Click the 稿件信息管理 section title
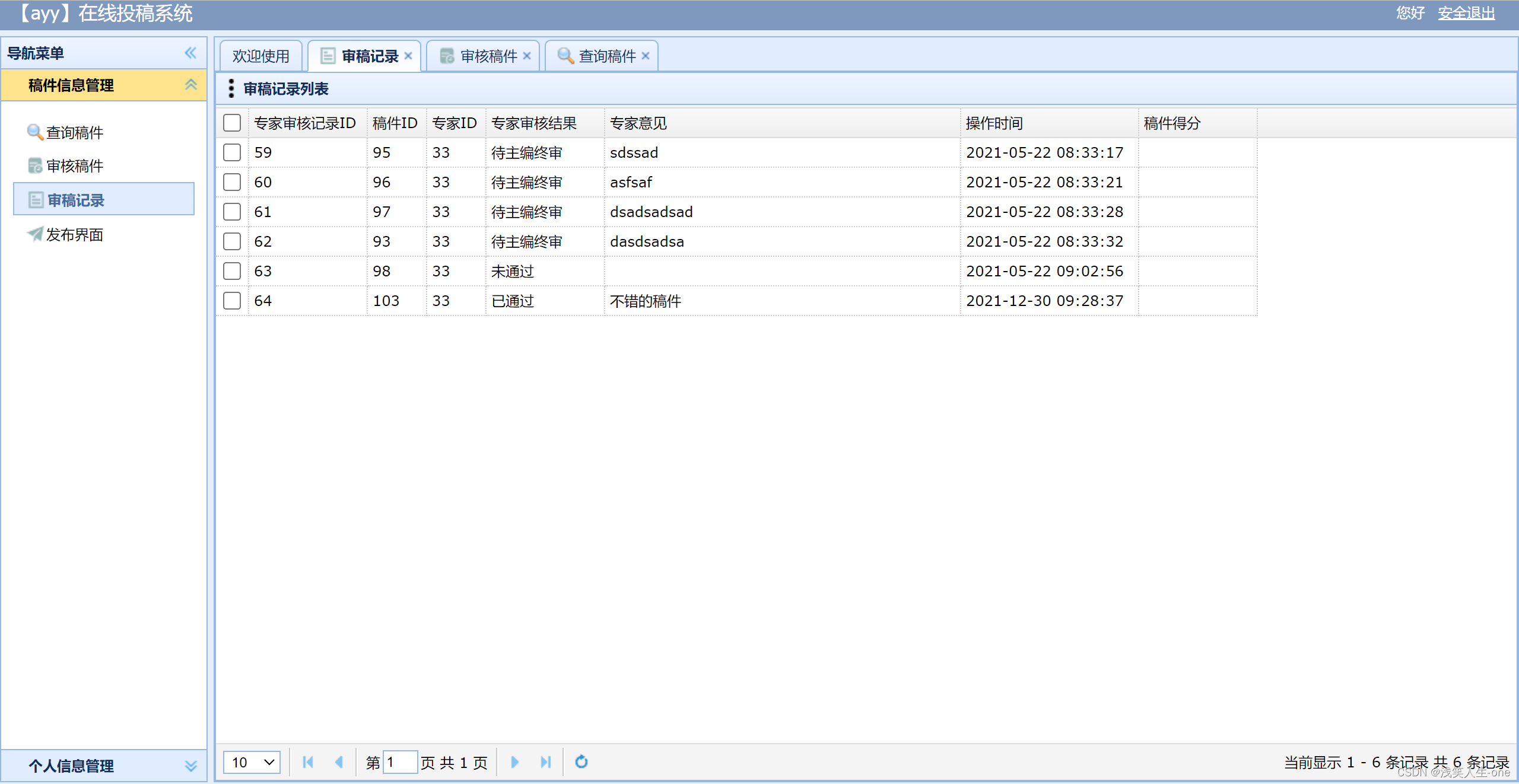Viewport: 1519px width, 784px height. (x=71, y=85)
